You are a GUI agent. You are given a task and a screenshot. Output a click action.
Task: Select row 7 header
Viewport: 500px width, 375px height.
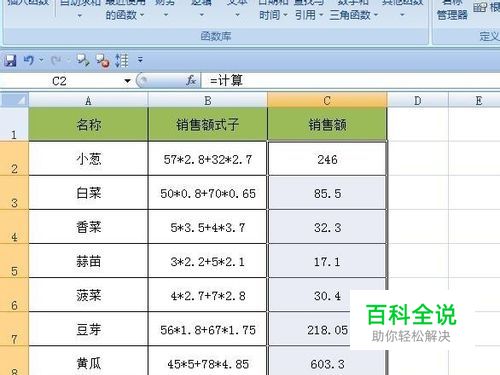[14, 329]
